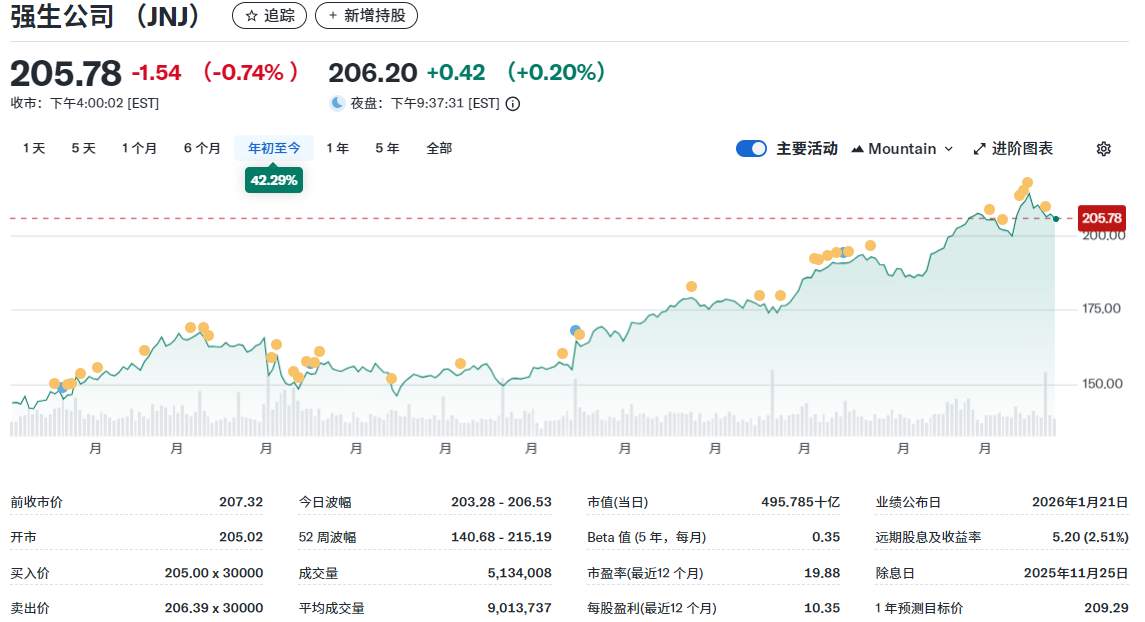Select the 年初至今 highlighted range
Viewport: 1145px width, 622px height.
point(273,147)
